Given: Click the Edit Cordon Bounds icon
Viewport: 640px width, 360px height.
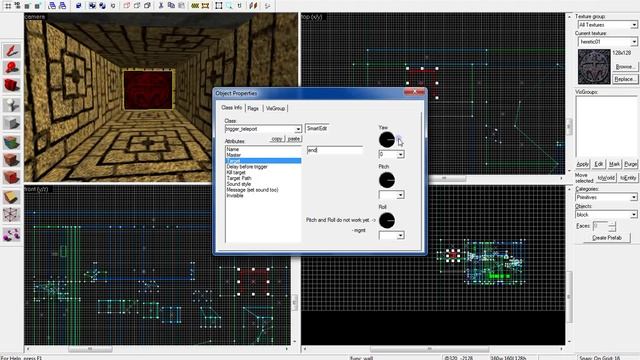Looking at the screenshot, I should [x=205, y=5].
